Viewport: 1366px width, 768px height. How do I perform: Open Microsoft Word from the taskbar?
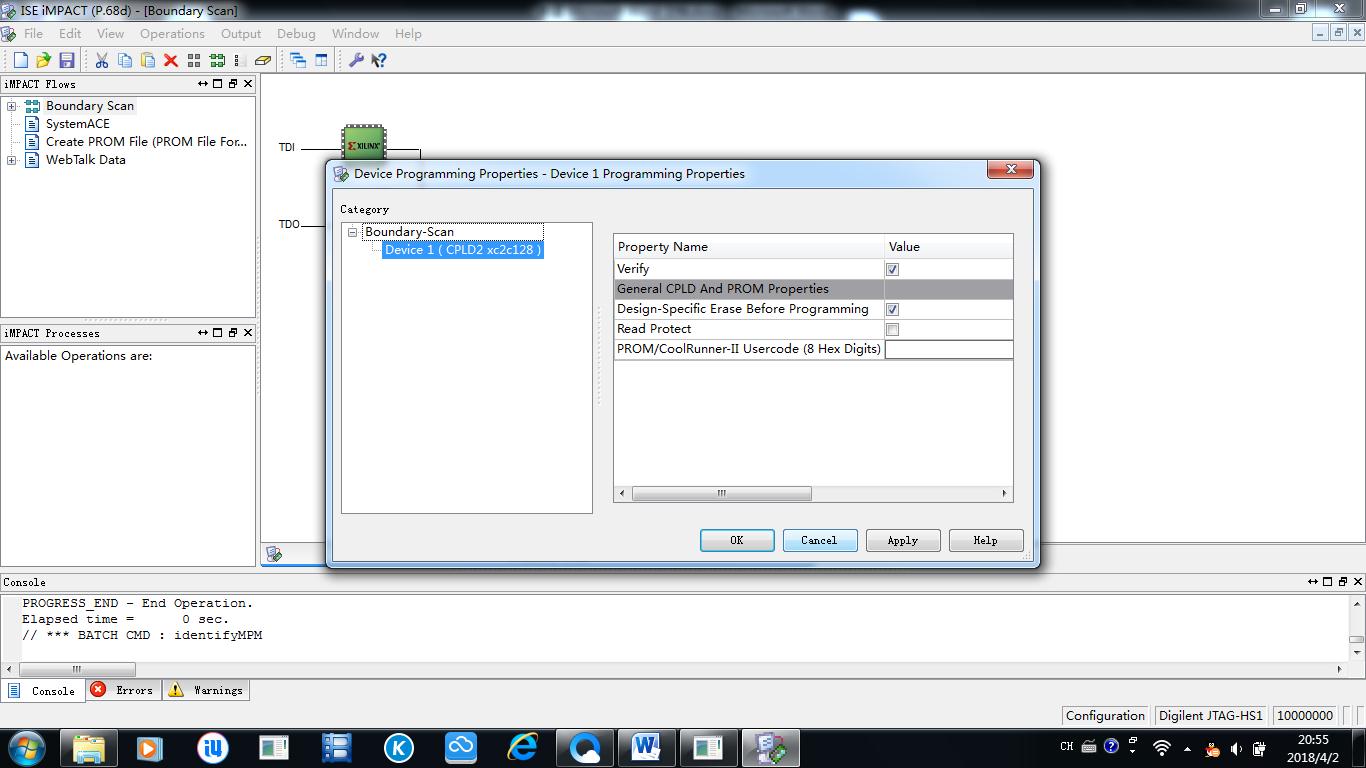[x=646, y=747]
